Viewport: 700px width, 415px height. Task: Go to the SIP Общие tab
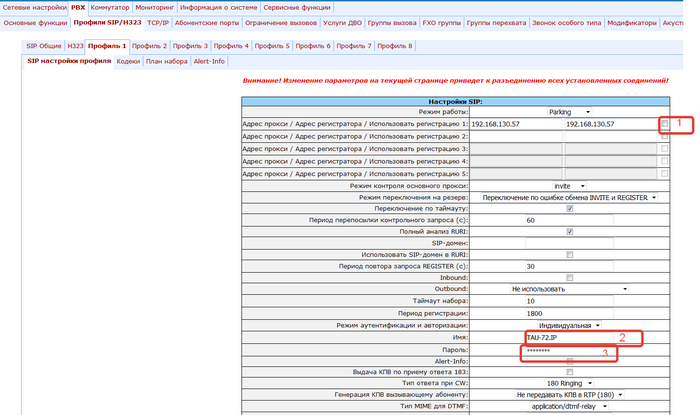point(43,46)
